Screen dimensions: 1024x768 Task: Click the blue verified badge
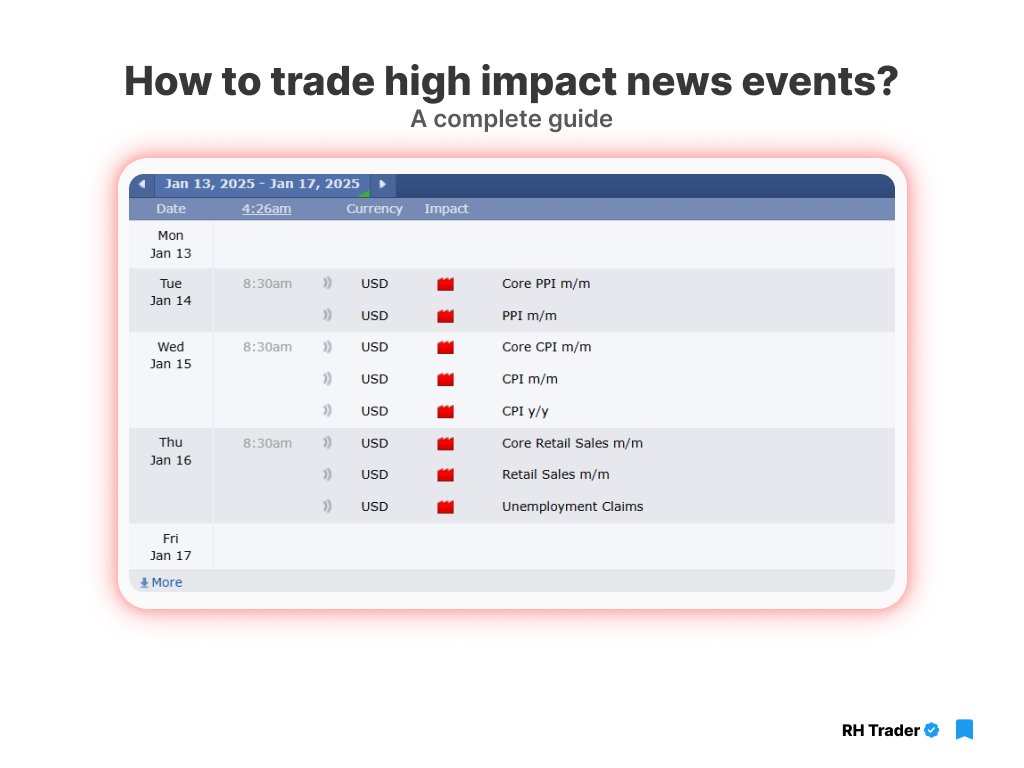[932, 730]
